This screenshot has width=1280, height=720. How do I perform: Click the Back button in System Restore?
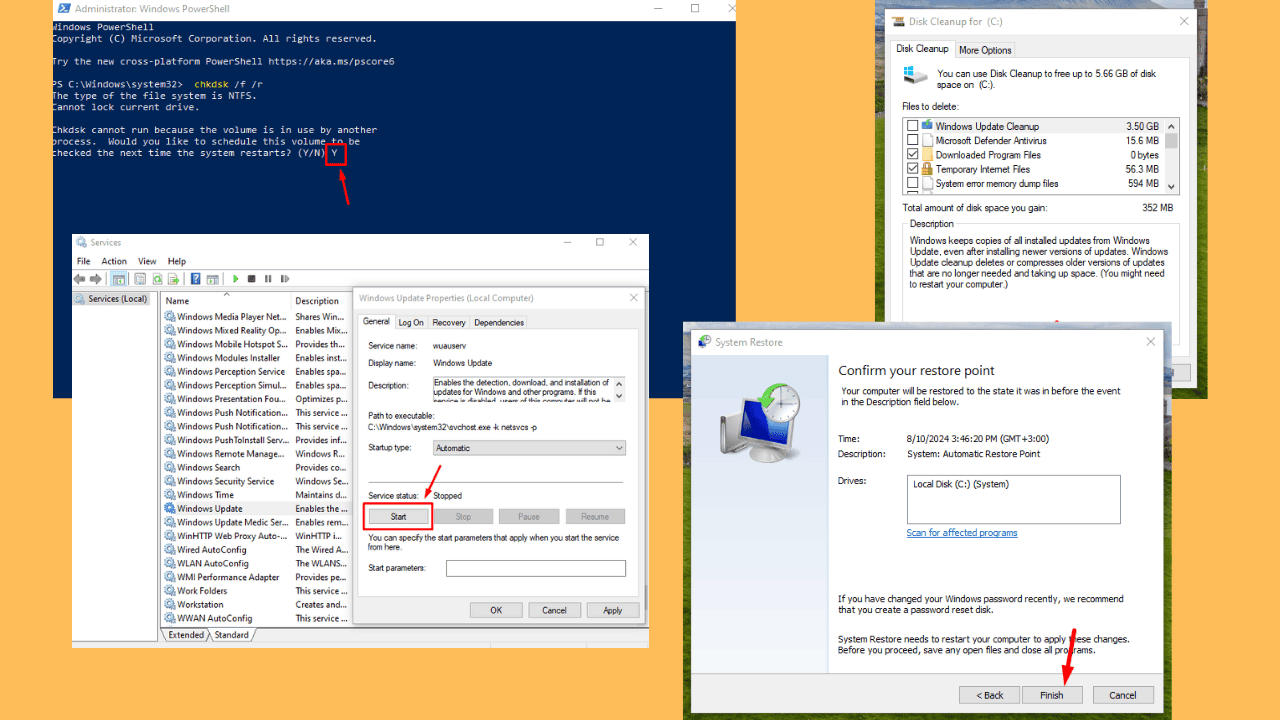click(989, 695)
